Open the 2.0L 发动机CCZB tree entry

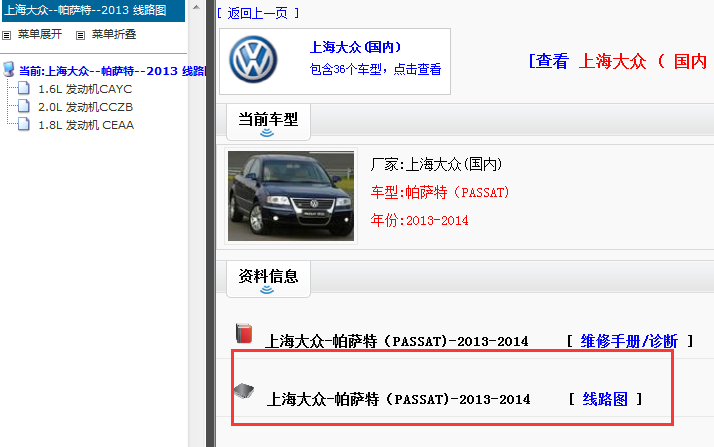tap(86, 107)
